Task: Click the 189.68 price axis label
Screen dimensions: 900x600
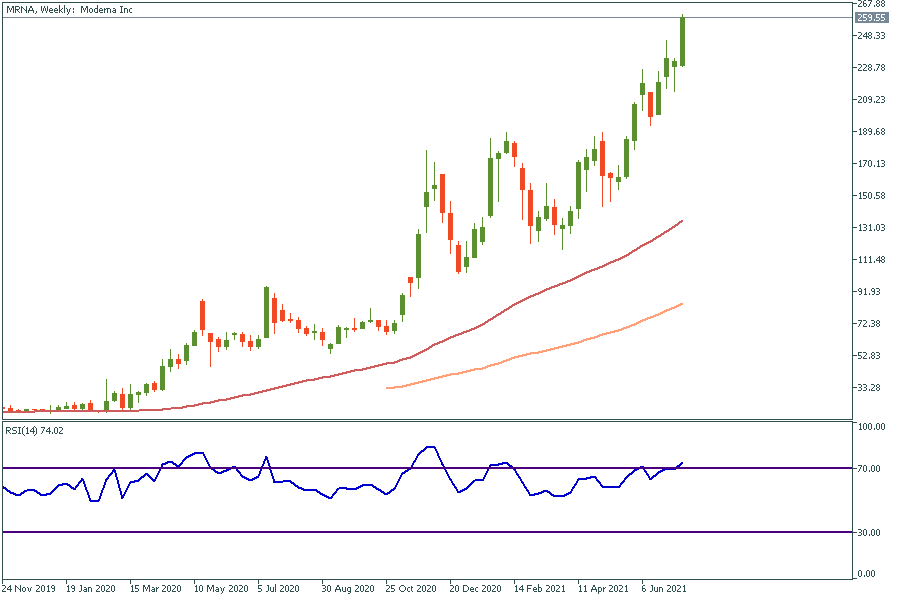Action: point(873,132)
